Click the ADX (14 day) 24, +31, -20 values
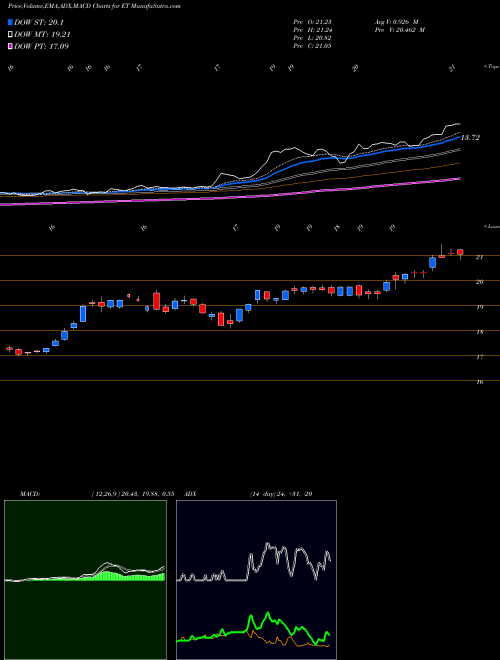Screen dimensions: 500x660 pyautogui.click(x=281, y=494)
